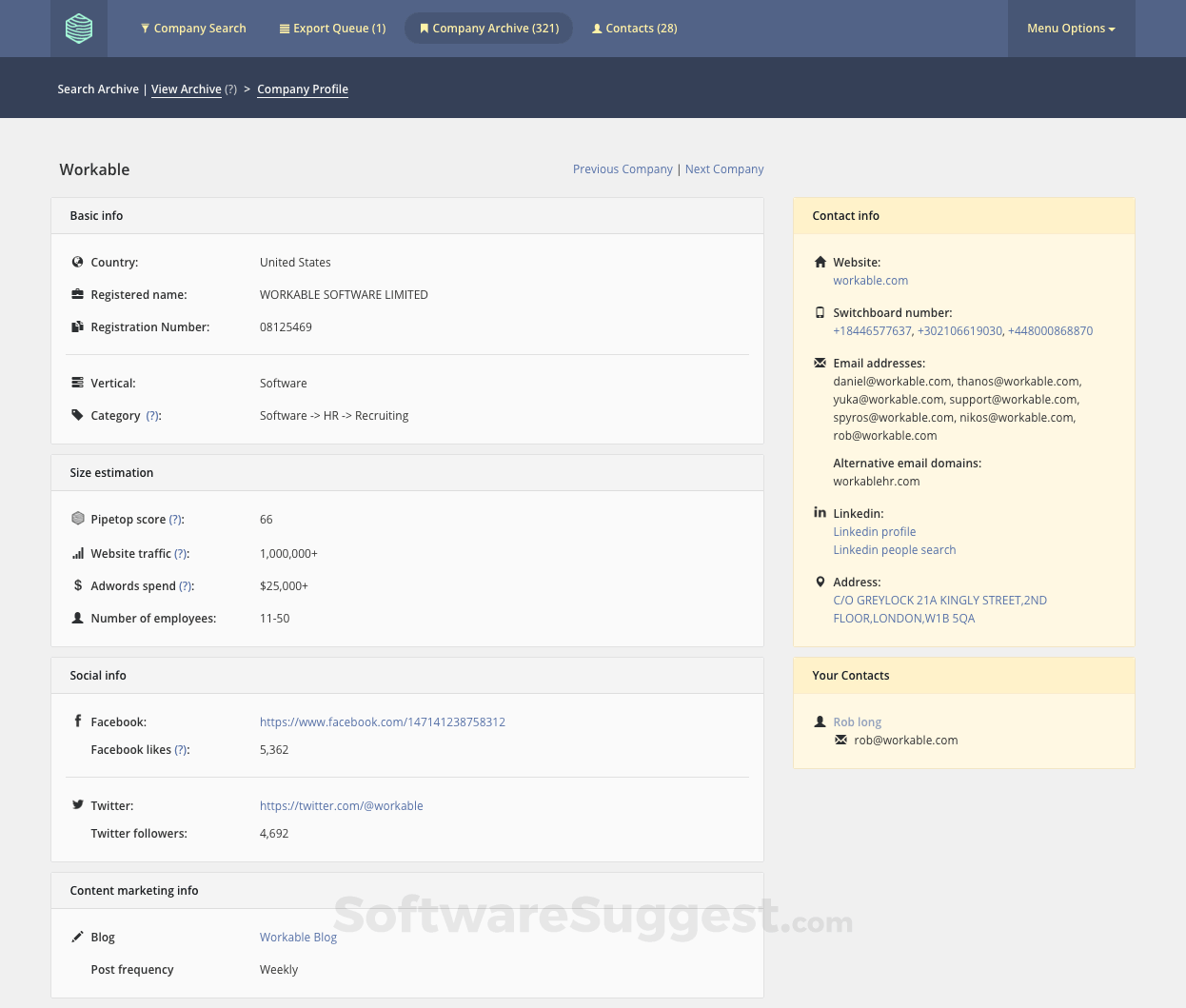Viewport: 1186px width, 1008px height.
Task: Go to Next Company
Action: point(724,169)
